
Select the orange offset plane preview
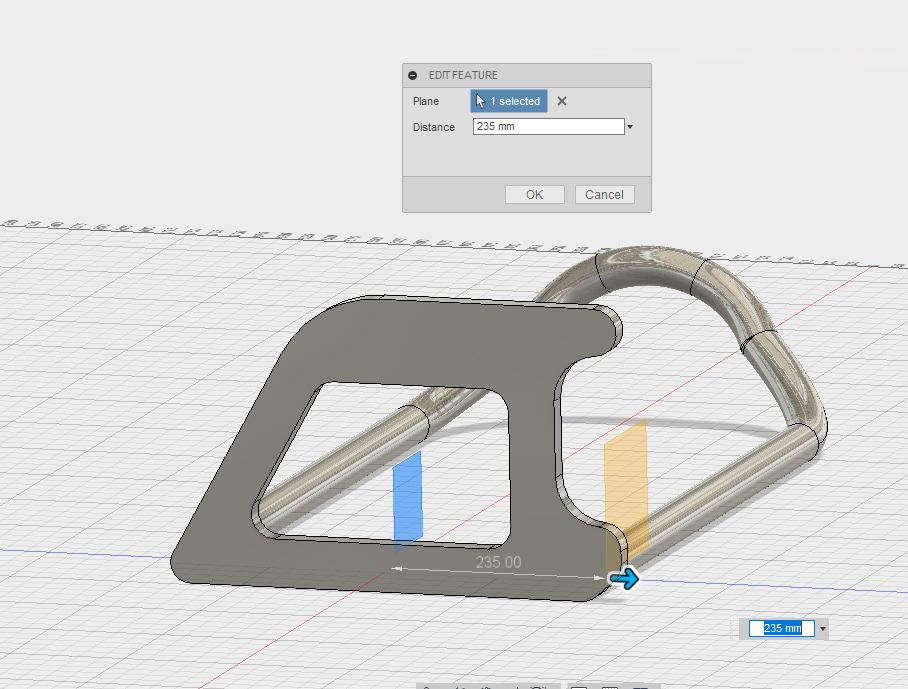click(x=628, y=478)
